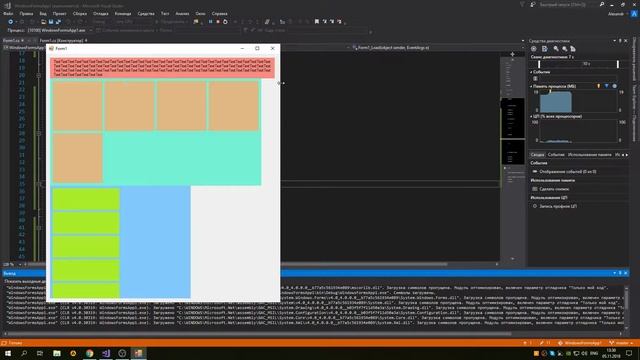Open the Файл menu

point(8,13)
